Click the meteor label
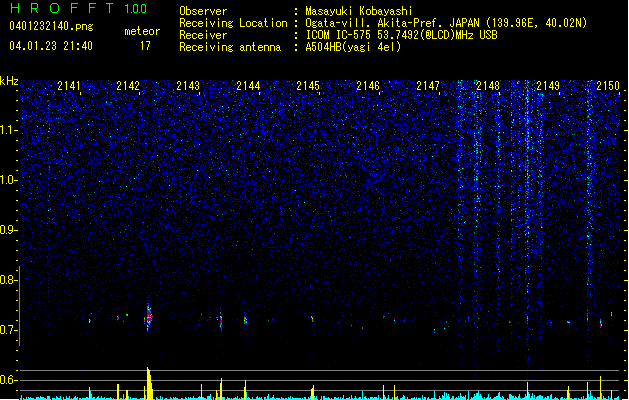This screenshot has width=629, height=400. click(142, 31)
